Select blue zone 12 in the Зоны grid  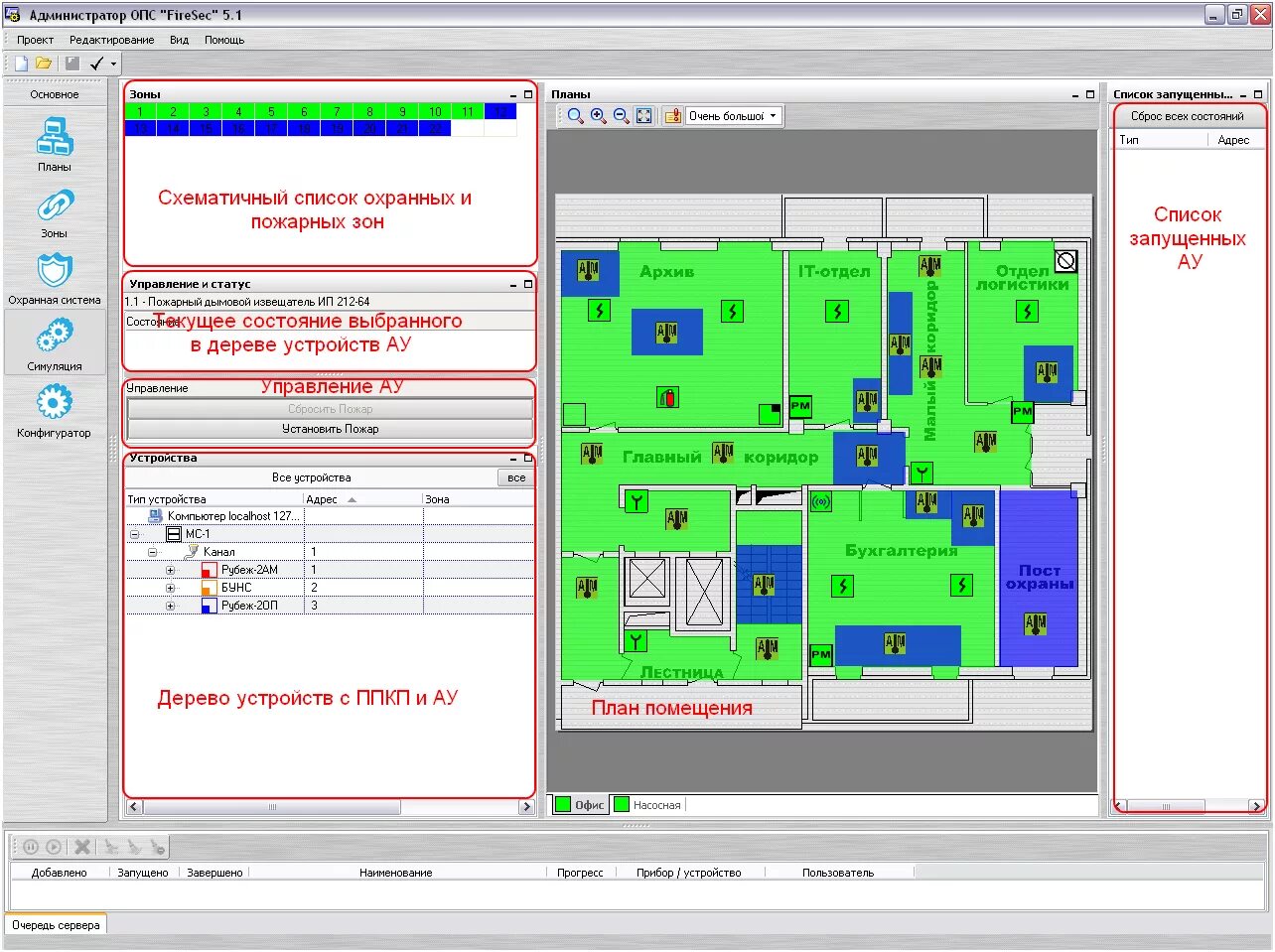coord(500,112)
